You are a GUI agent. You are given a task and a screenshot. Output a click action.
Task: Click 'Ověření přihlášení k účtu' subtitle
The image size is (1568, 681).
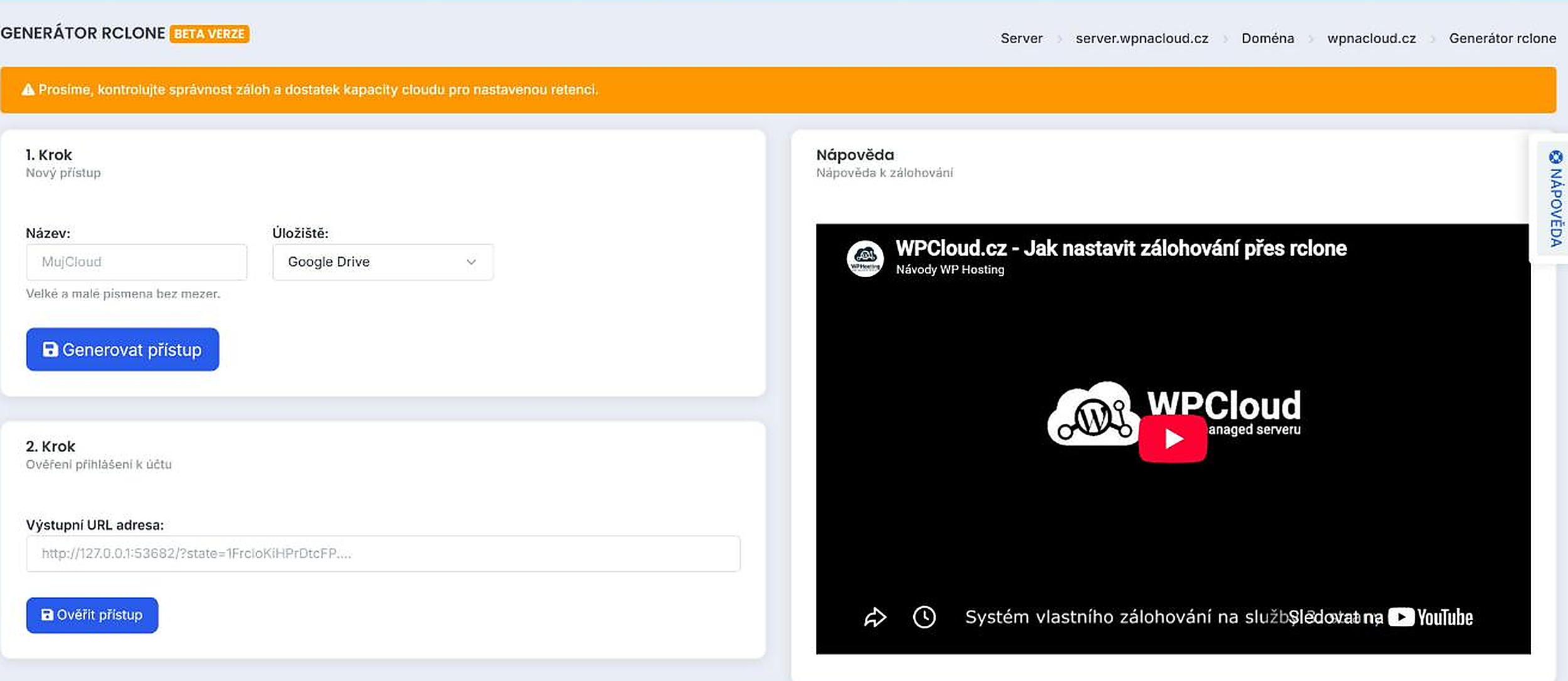[98, 465]
